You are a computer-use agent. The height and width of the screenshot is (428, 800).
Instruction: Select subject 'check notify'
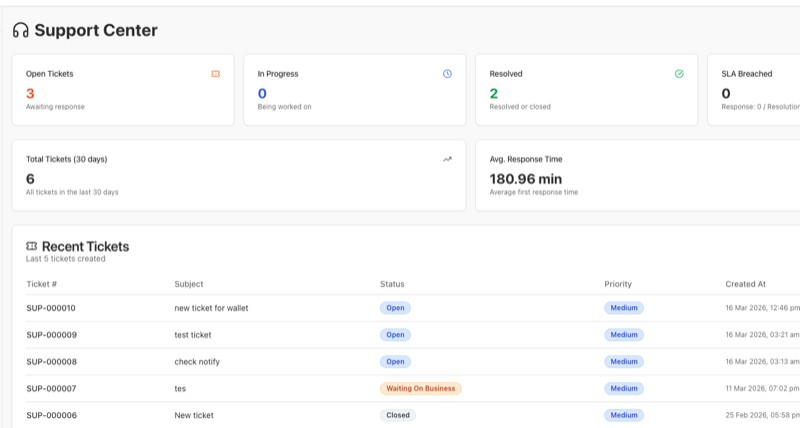[x=197, y=362]
